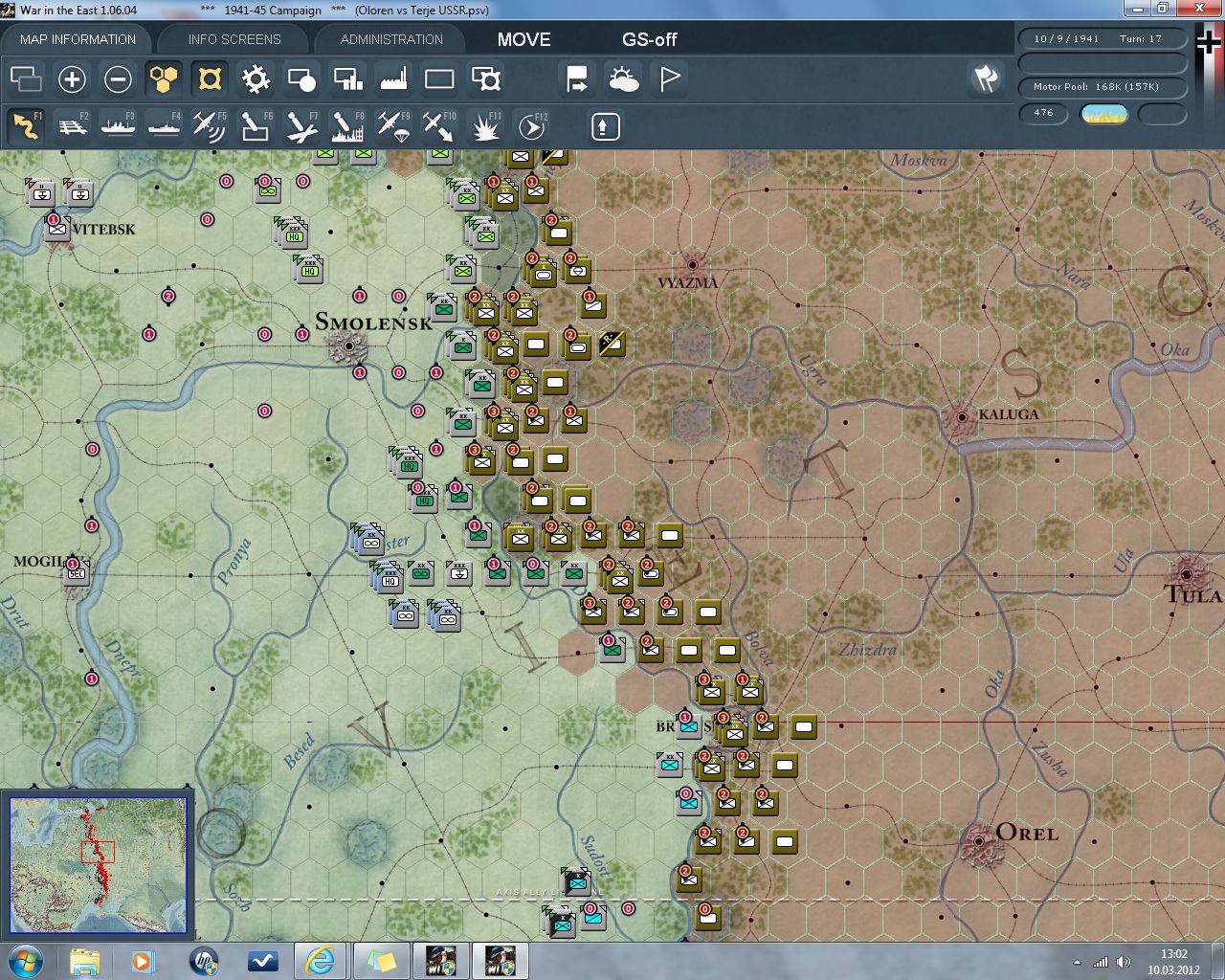The image size is (1225, 980).
Task: Click the zoom out minus button
Action: click(118, 79)
